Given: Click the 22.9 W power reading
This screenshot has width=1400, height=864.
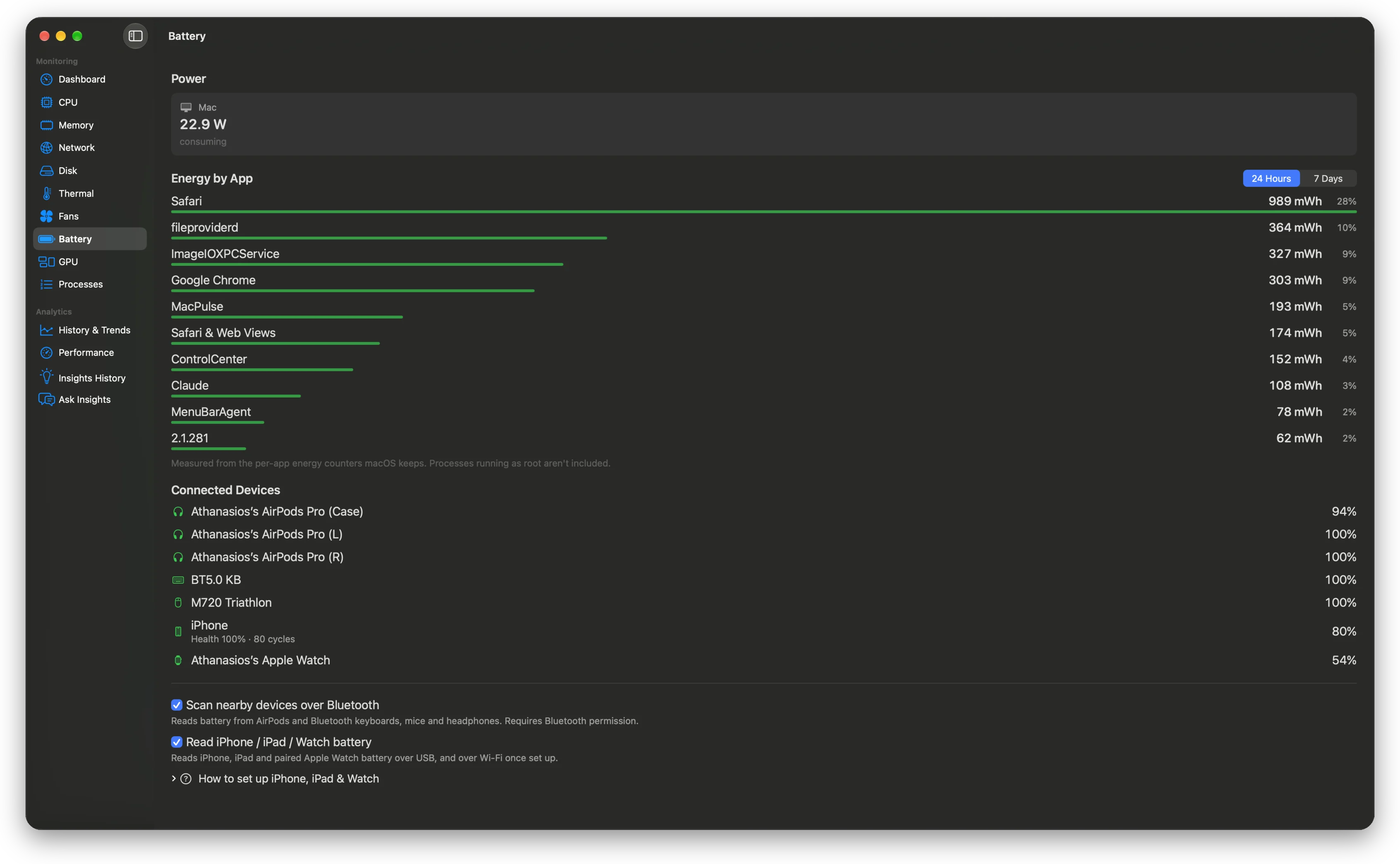Looking at the screenshot, I should (x=203, y=124).
